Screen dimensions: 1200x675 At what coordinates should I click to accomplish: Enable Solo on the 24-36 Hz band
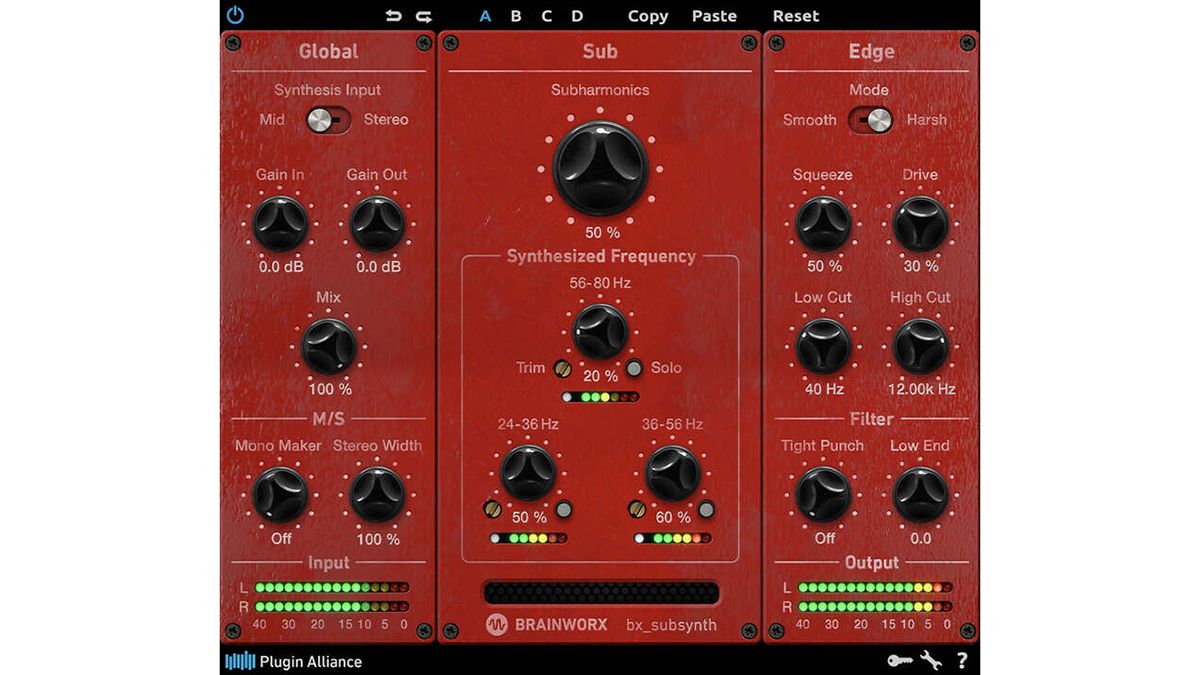[565, 510]
